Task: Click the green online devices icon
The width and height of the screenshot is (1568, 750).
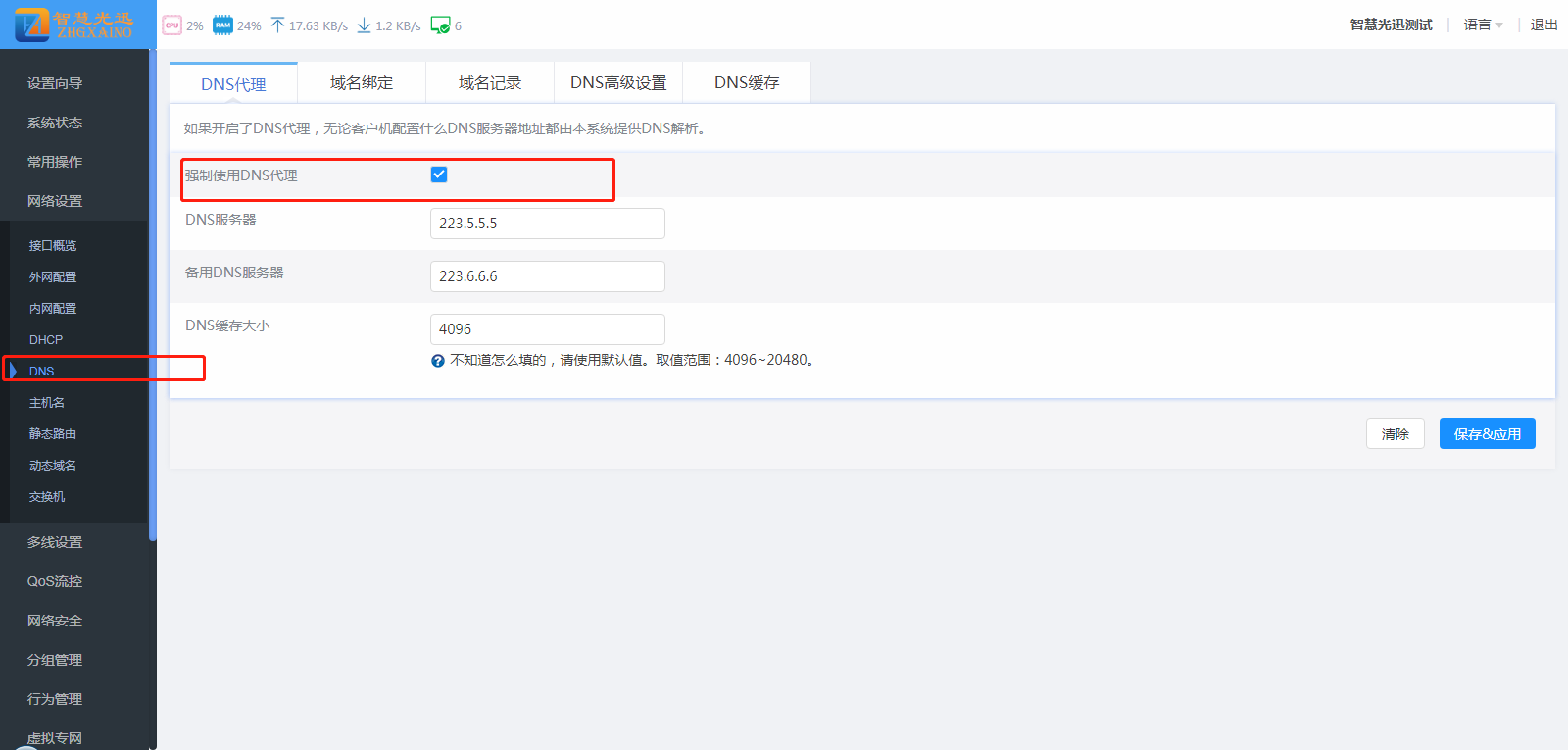Action: pyautogui.click(x=440, y=25)
